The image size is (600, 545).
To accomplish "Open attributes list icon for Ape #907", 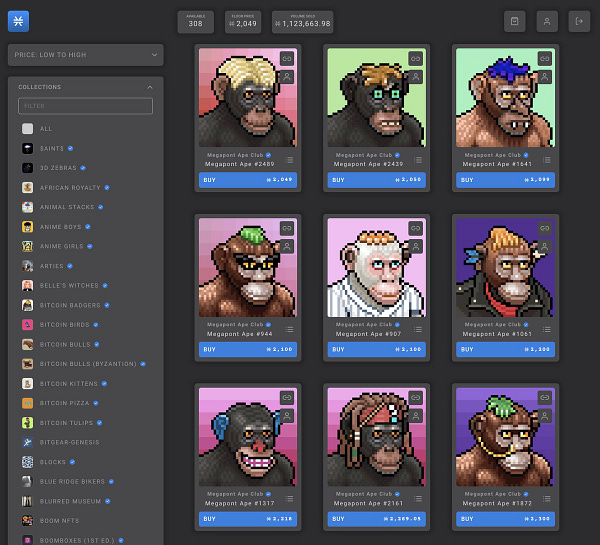I will click(x=418, y=330).
